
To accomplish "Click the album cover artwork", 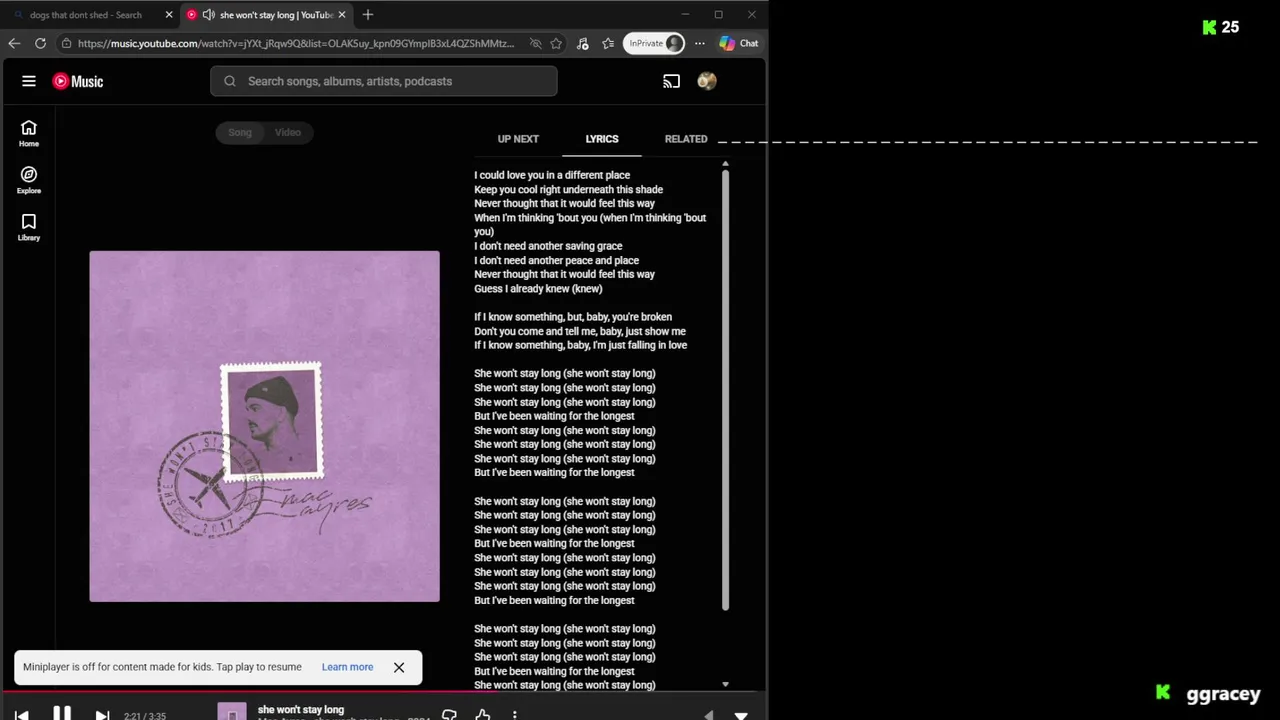I will 264,426.
